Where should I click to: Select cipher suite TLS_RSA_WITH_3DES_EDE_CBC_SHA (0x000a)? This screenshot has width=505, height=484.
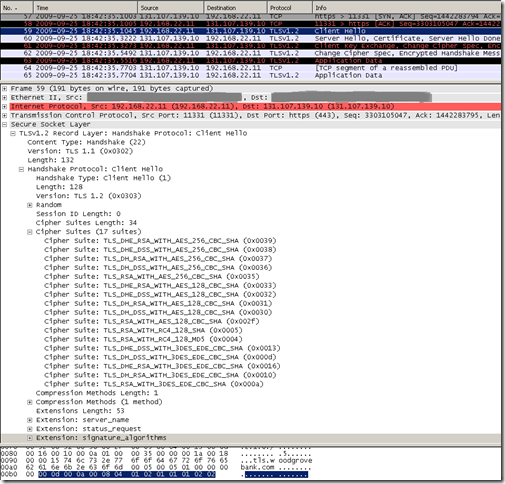point(154,385)
